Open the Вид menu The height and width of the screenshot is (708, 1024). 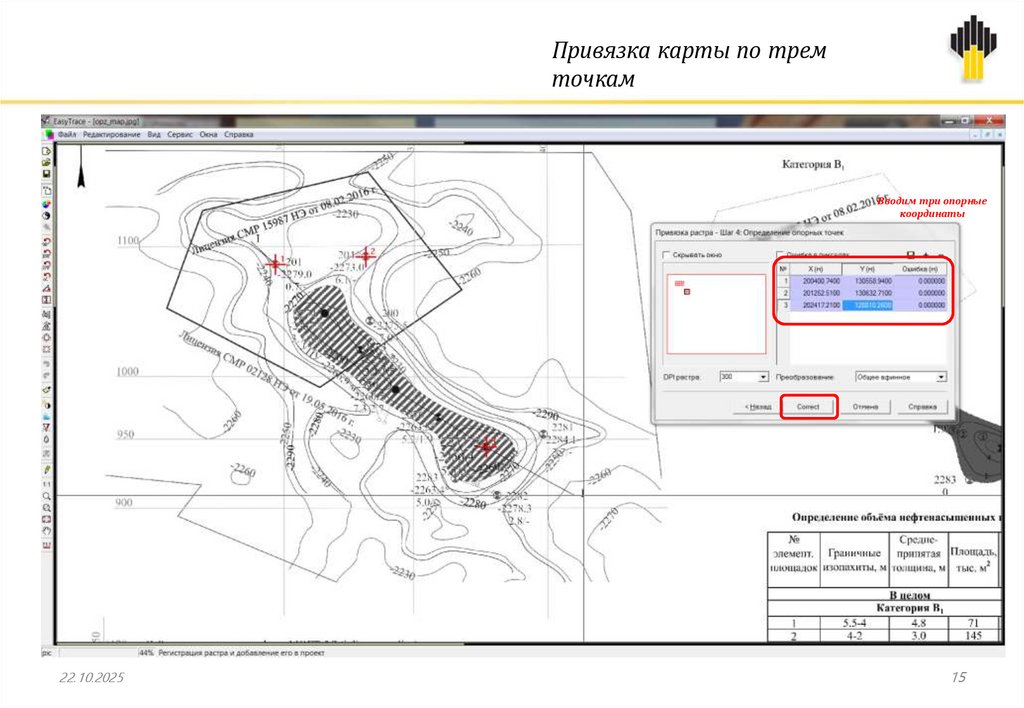click(153, 135)
